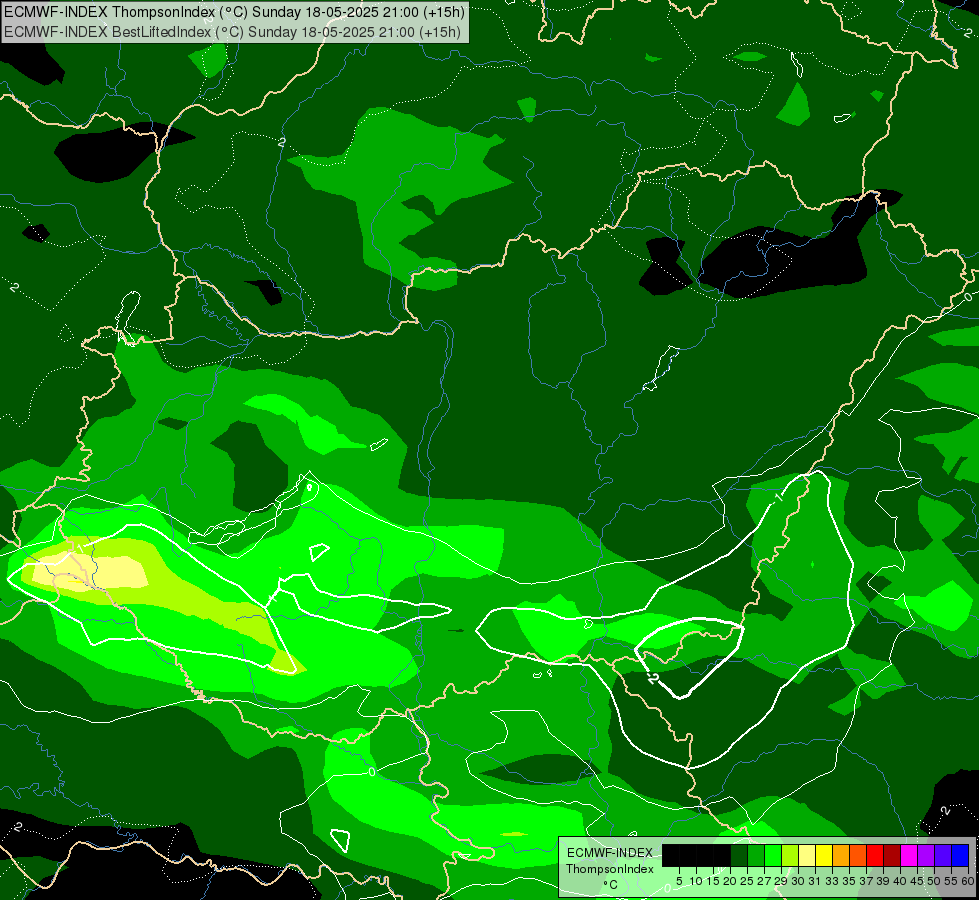The image size is (979, 900).
Task: Select the medium green 25–27 legend swatch
Action: [755, 855]
